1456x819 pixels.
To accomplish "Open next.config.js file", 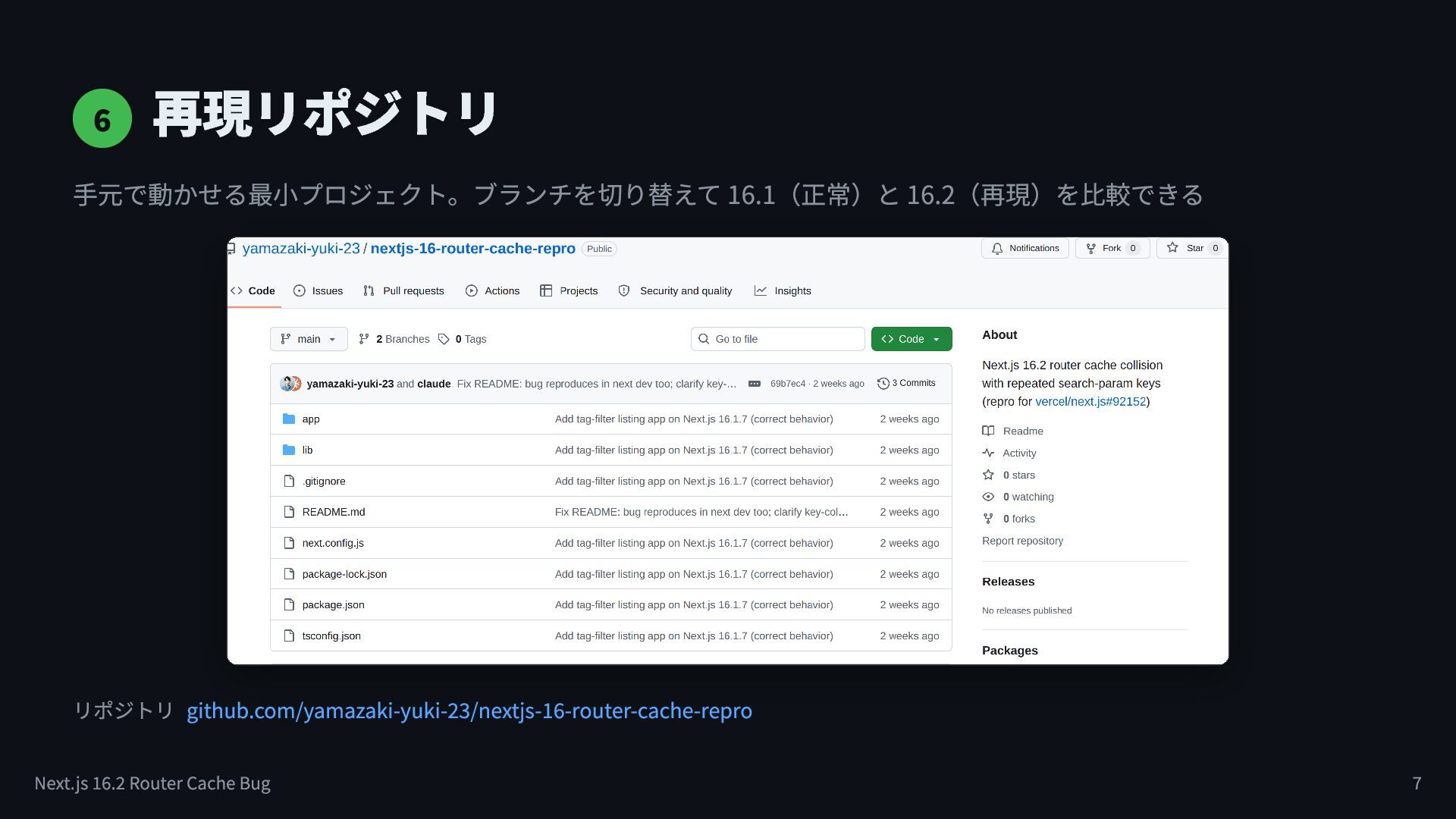I will [333, 543].
